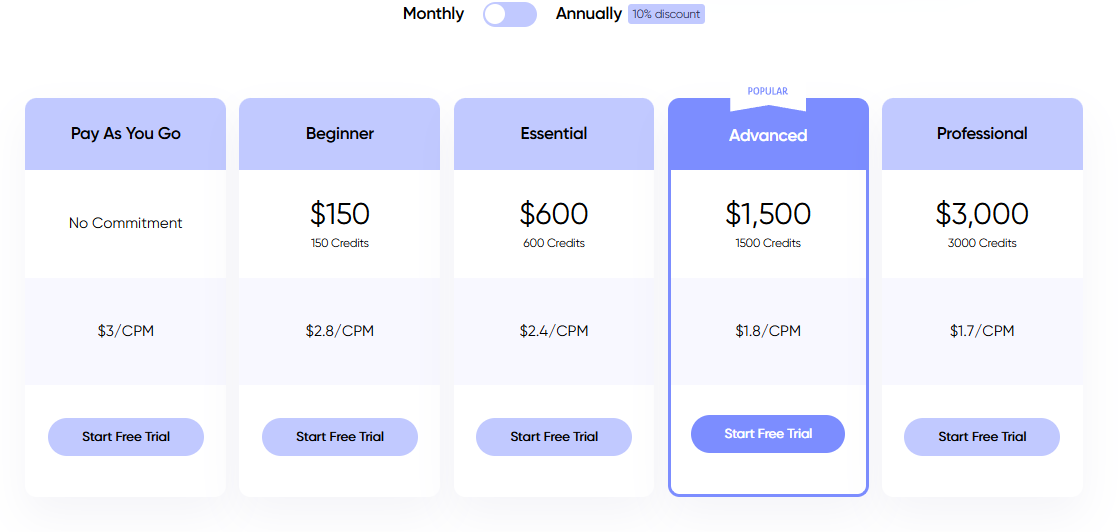
Task: Click the 10% discount badge
Action: point(666,14)
